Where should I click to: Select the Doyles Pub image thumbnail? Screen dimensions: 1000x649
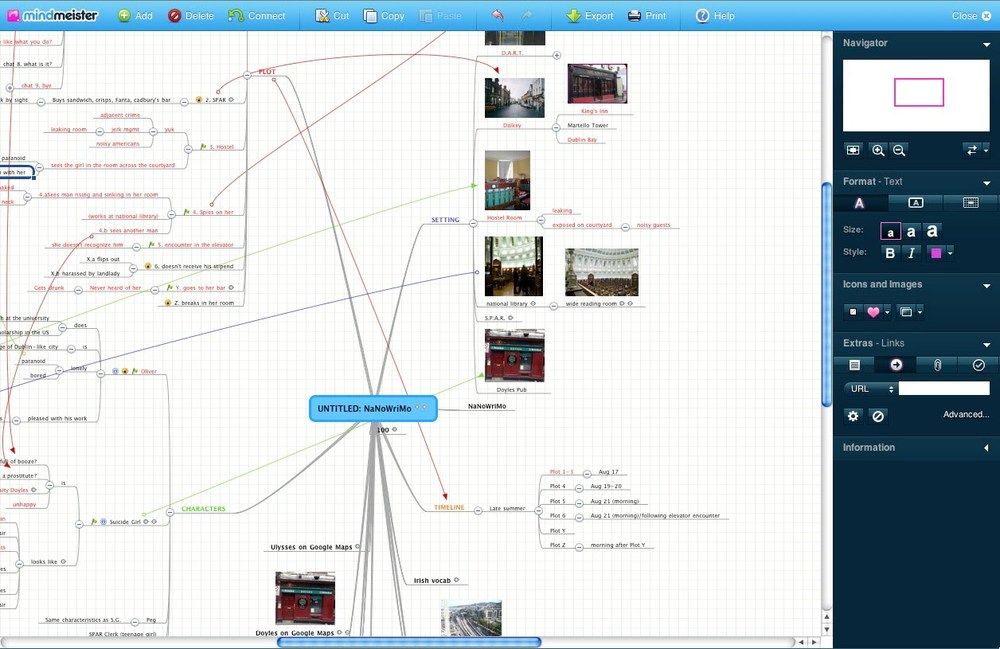coord(515,356)
